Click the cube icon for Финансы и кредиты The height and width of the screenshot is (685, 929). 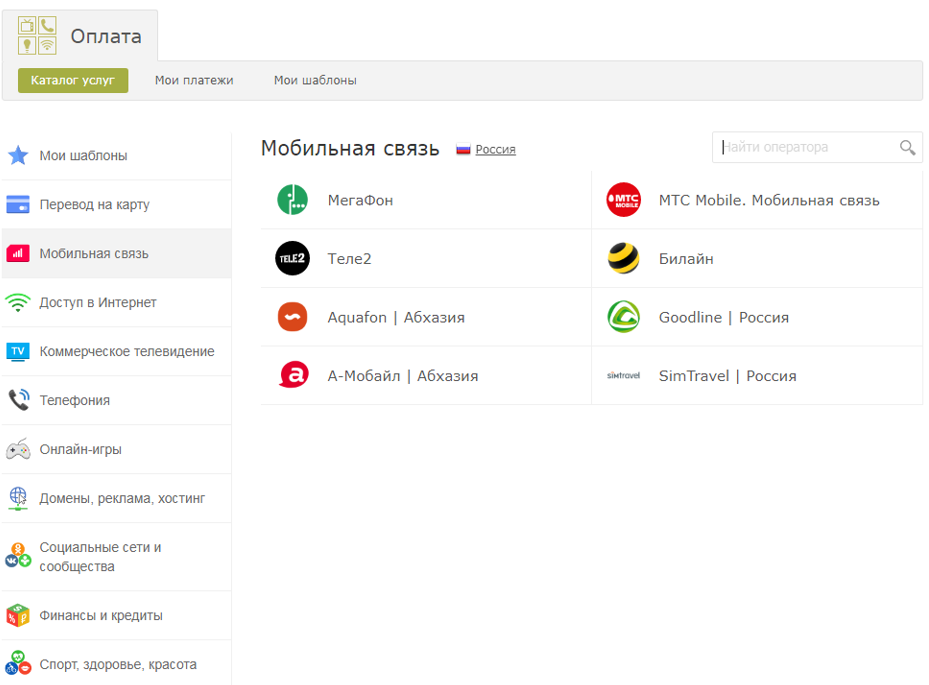coord(18,615)
